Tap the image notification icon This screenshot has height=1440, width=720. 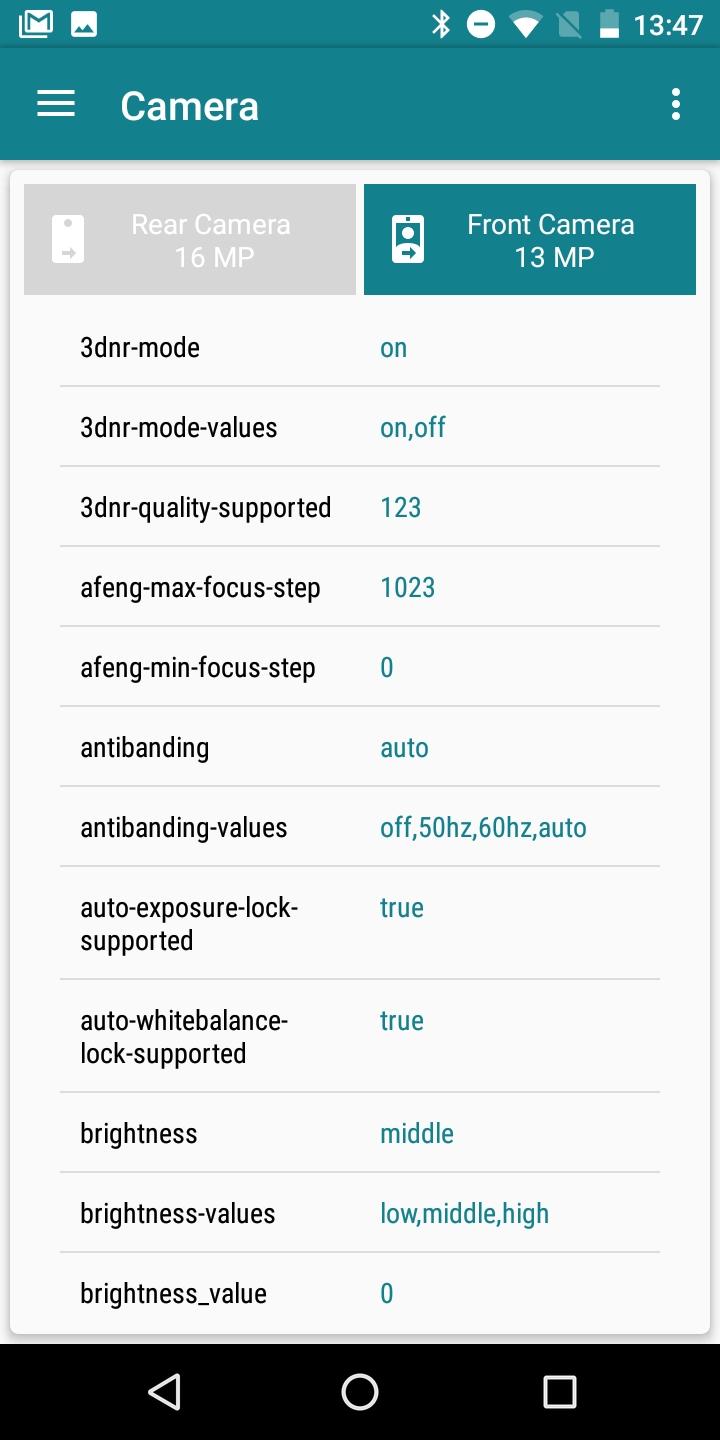[84, 24]
